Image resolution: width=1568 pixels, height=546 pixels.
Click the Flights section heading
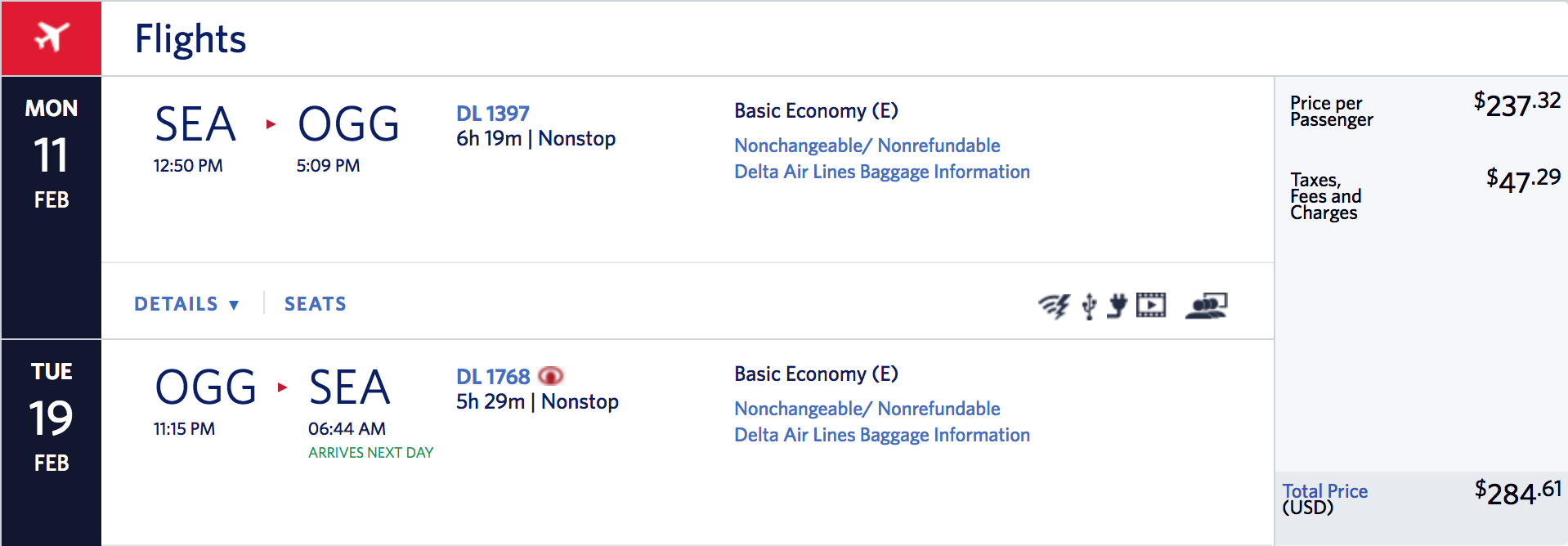(x=190, y=38)
